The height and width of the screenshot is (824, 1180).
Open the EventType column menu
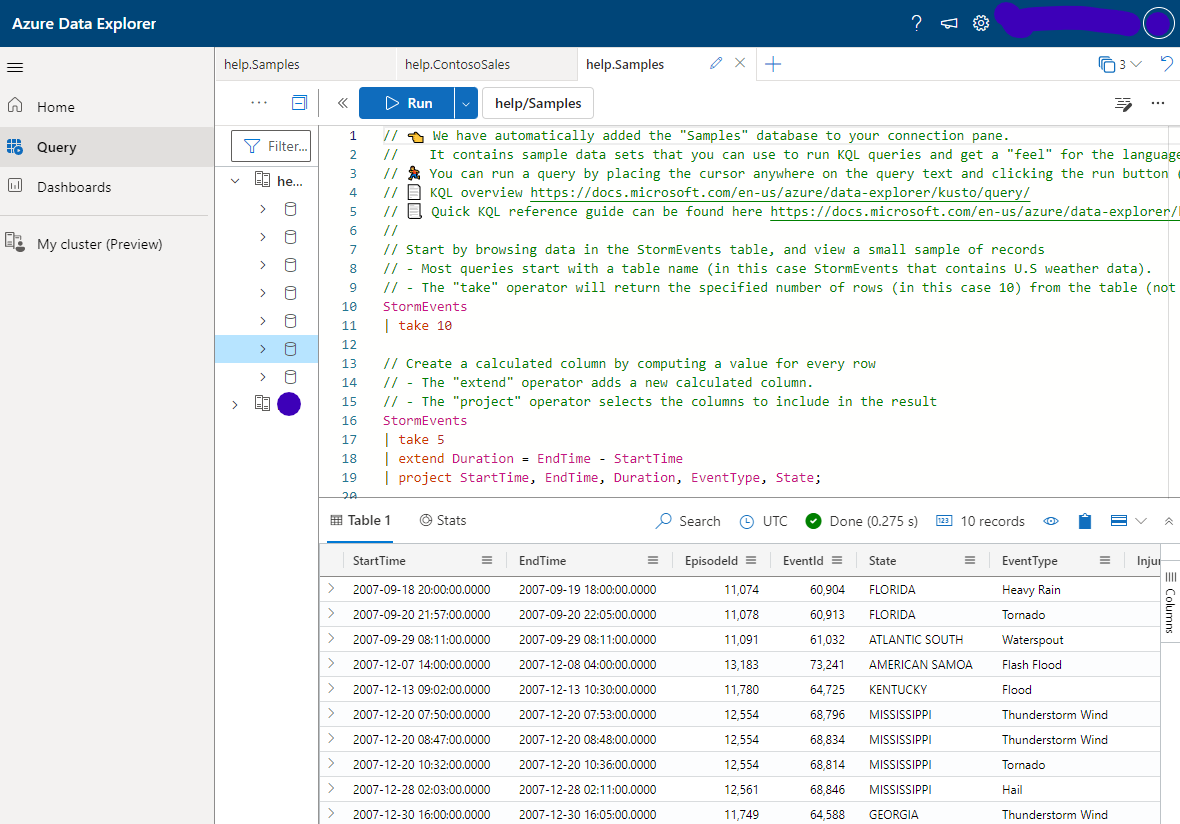click(x=1104, y=561)
